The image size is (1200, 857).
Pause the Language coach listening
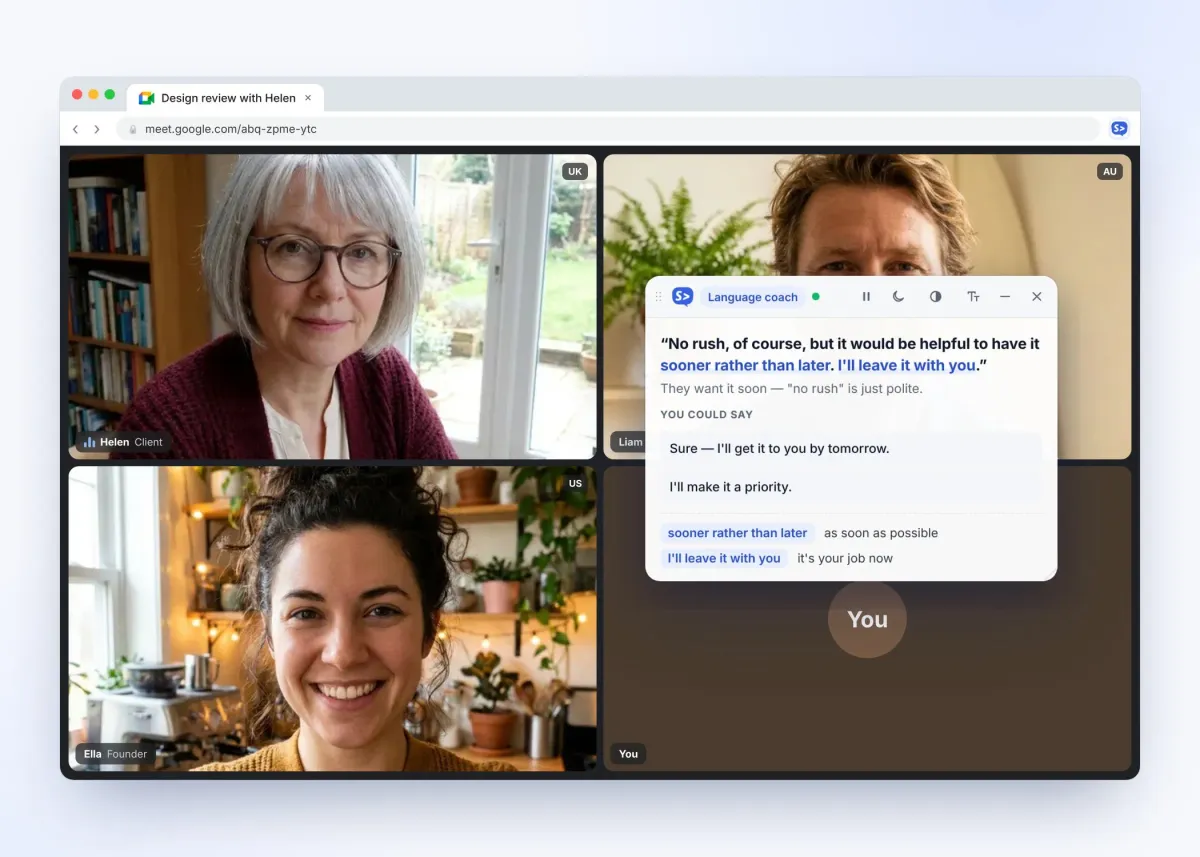(866, 297)
